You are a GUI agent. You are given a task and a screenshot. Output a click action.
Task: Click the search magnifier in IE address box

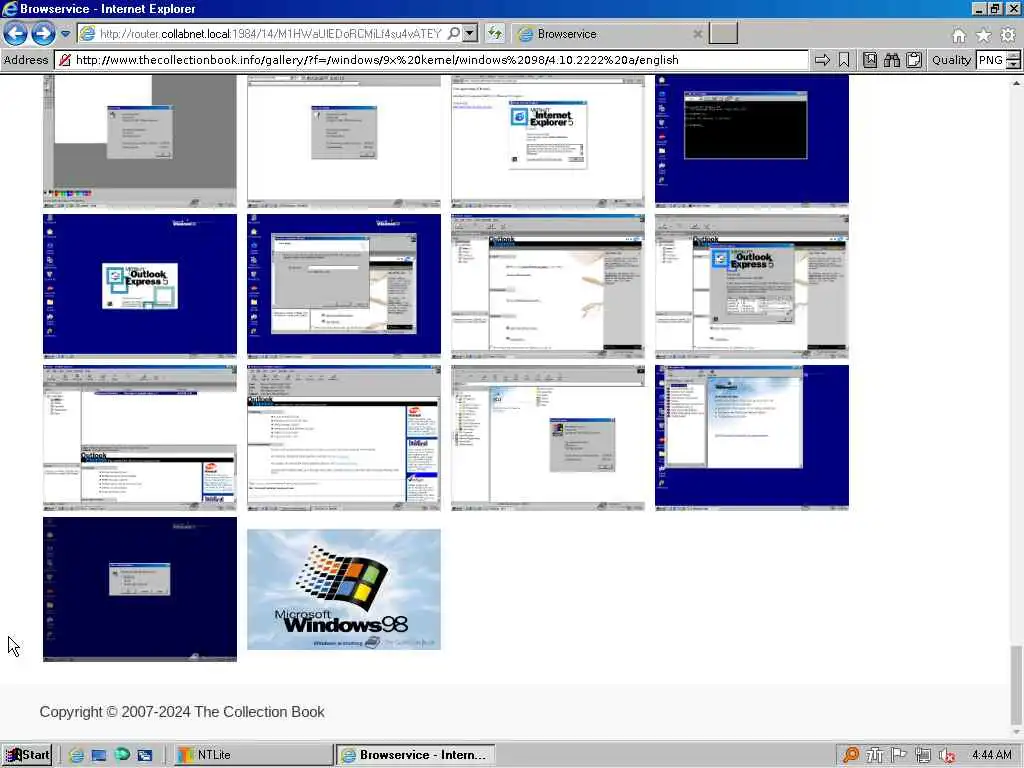[454, 33]
